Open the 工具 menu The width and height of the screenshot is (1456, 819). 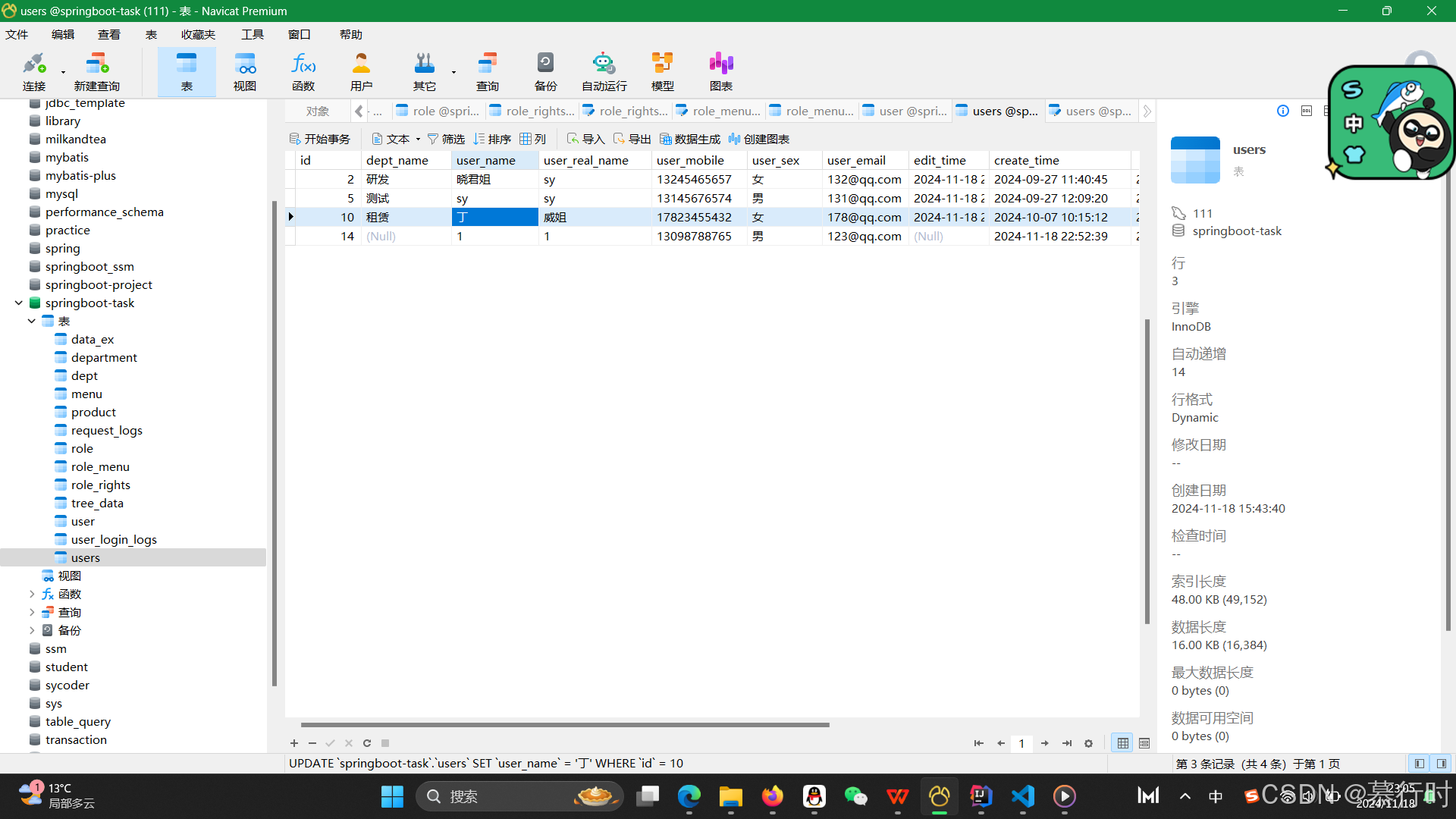pos(252,35)
